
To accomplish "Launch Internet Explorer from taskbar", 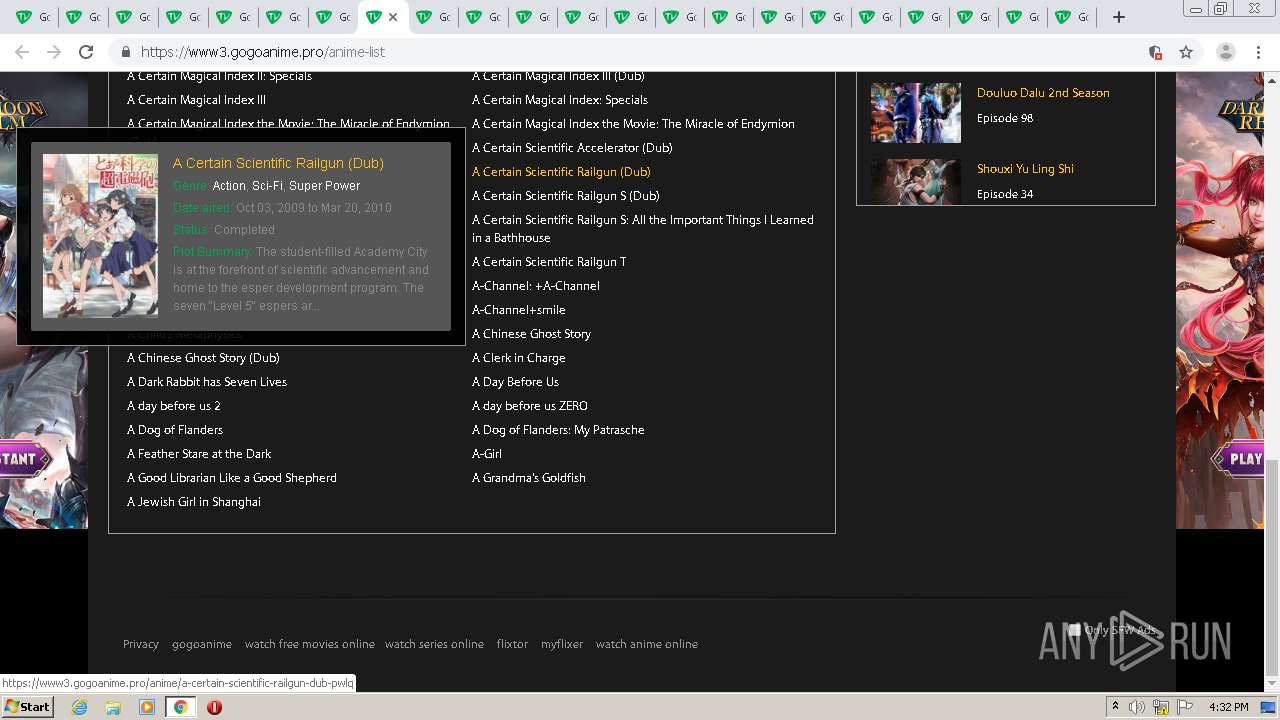I will pos(79,707).
